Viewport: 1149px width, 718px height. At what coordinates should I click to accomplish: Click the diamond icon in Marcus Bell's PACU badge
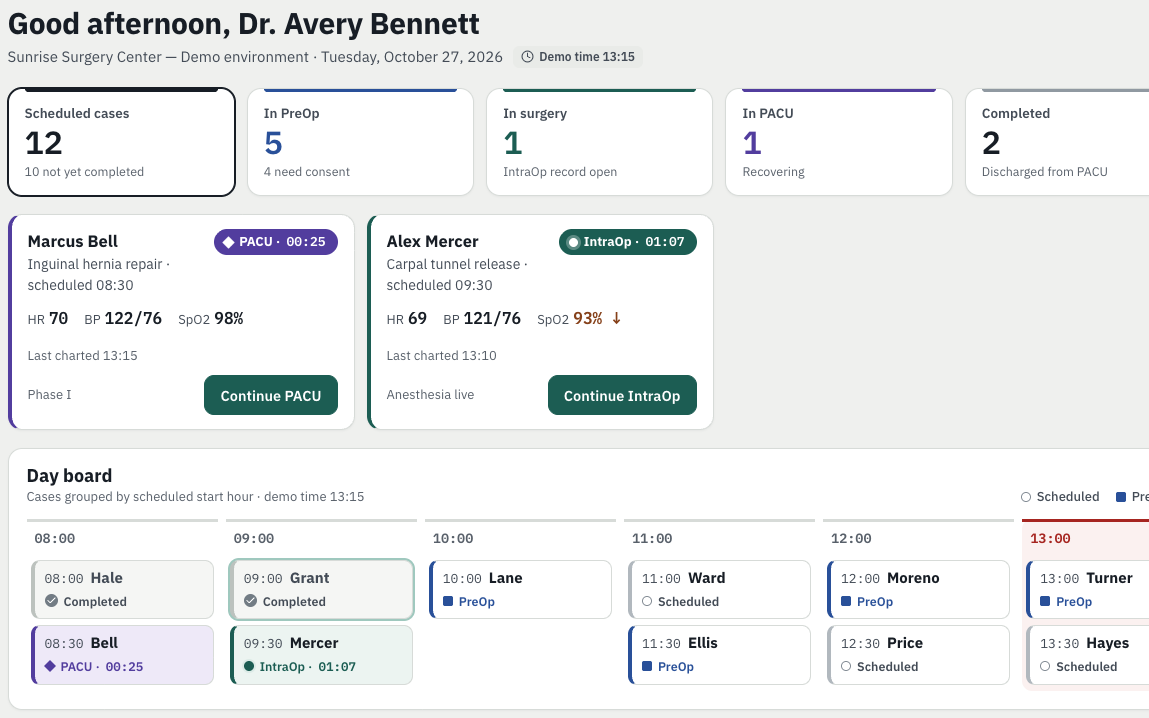[x=228, y=243]
